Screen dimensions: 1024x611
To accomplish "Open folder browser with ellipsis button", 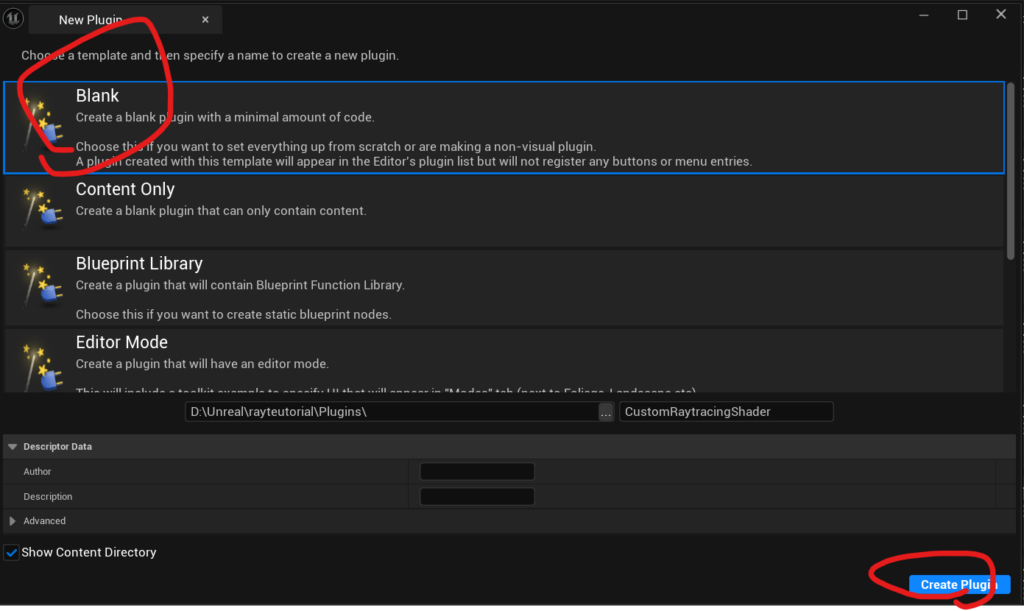I will [606, 412].
